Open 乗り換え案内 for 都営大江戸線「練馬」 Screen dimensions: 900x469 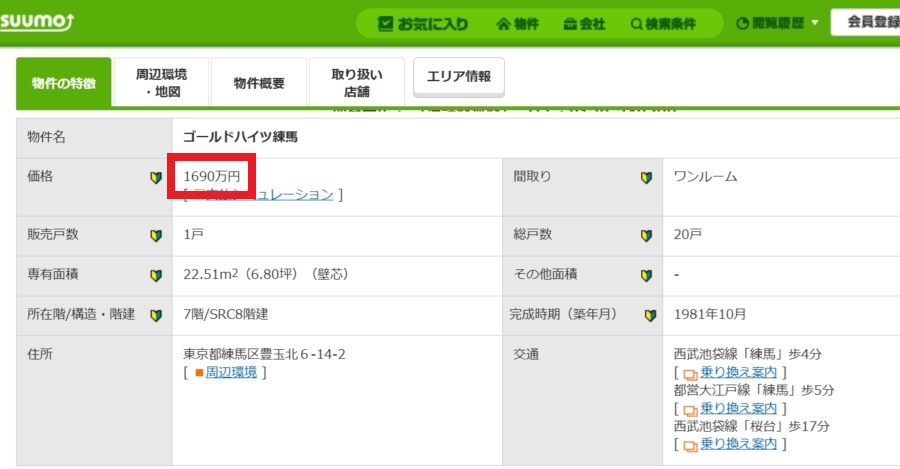pyautogui.click(x=738, y=408)
